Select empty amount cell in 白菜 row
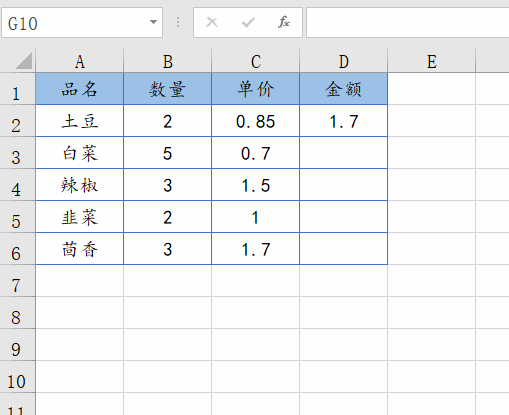Screen dimensions: 509x415 [344, 153]
